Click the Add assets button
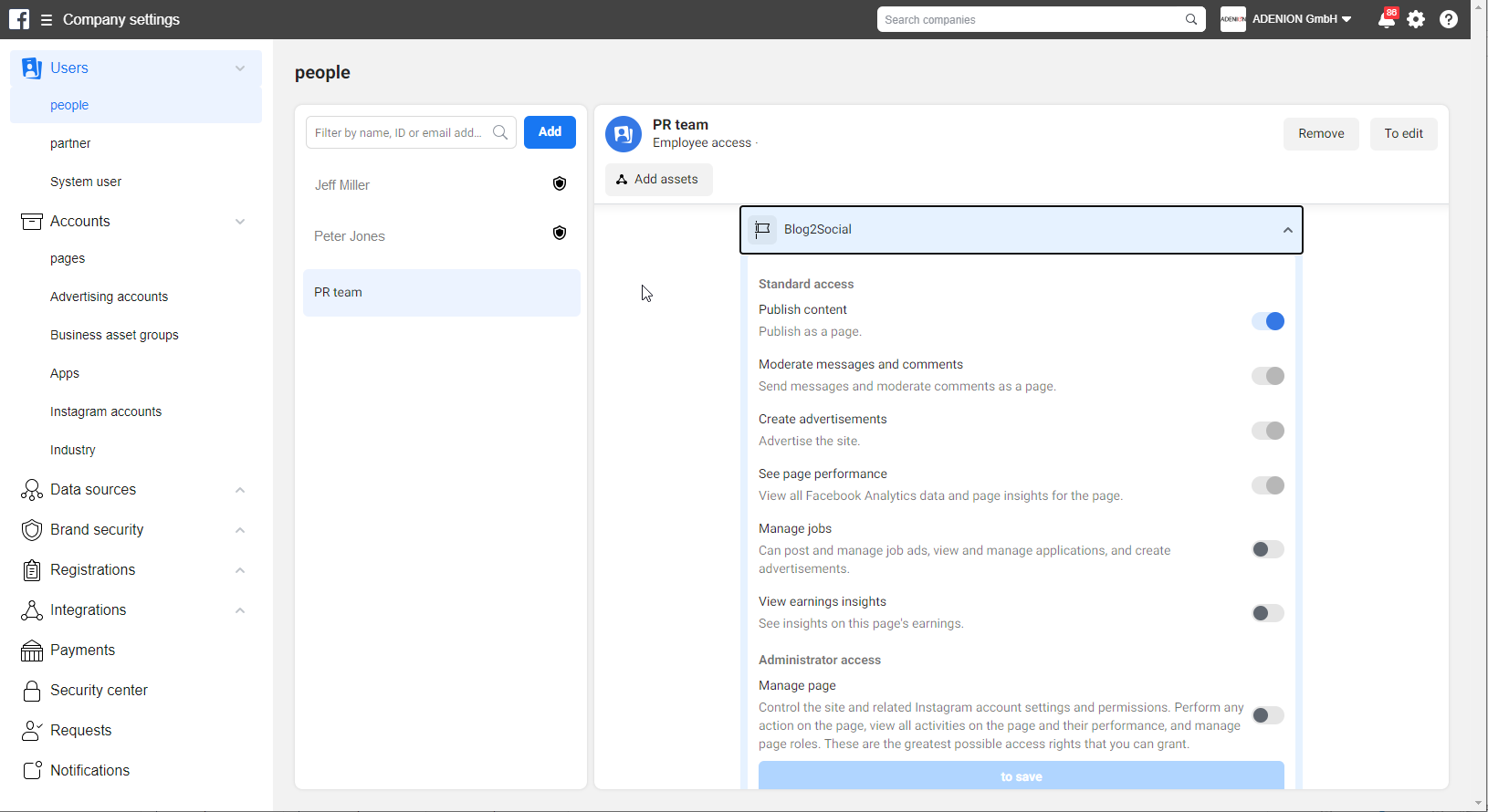Image resolution: width=1488 pixels, height=812 pixels. click(658, 180)
